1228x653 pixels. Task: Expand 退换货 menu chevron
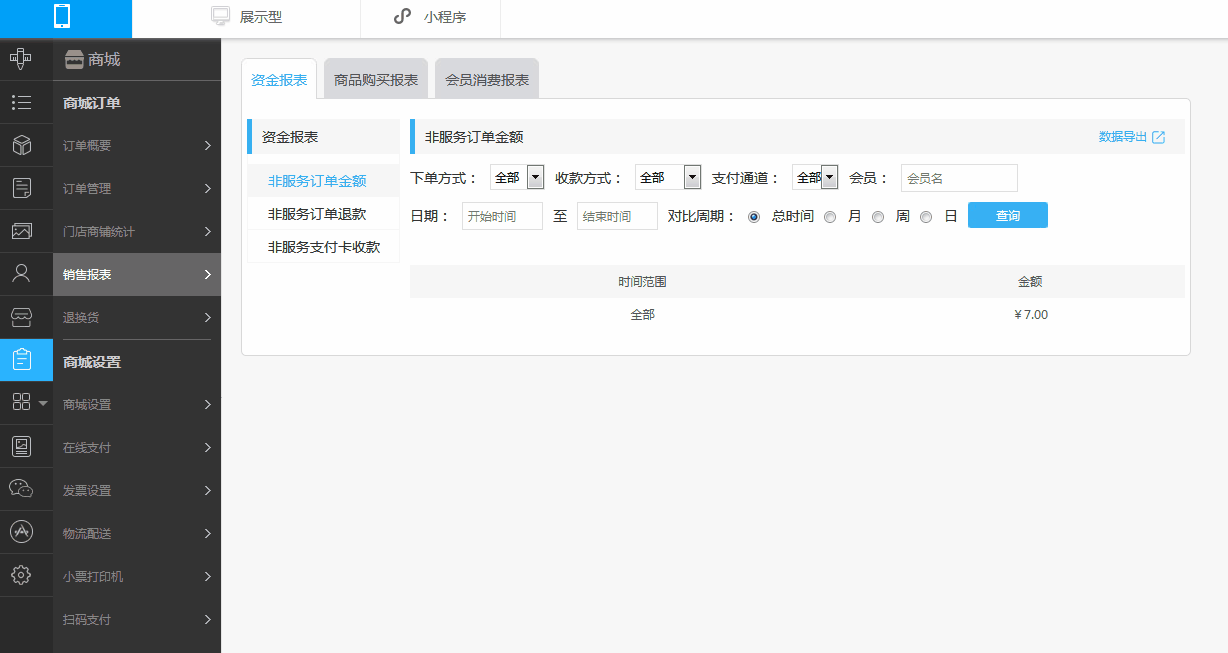point(208,317)
